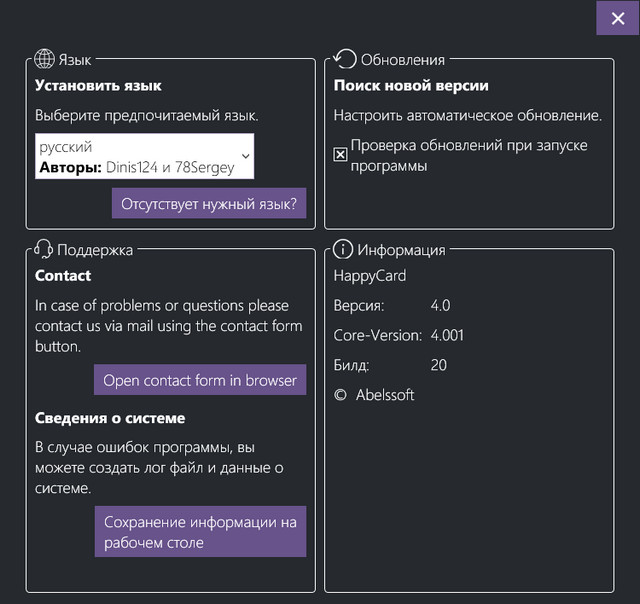Viewport: 640px width, 604px height.
Task: Click the Билд number 20
Action: [438, 365]
